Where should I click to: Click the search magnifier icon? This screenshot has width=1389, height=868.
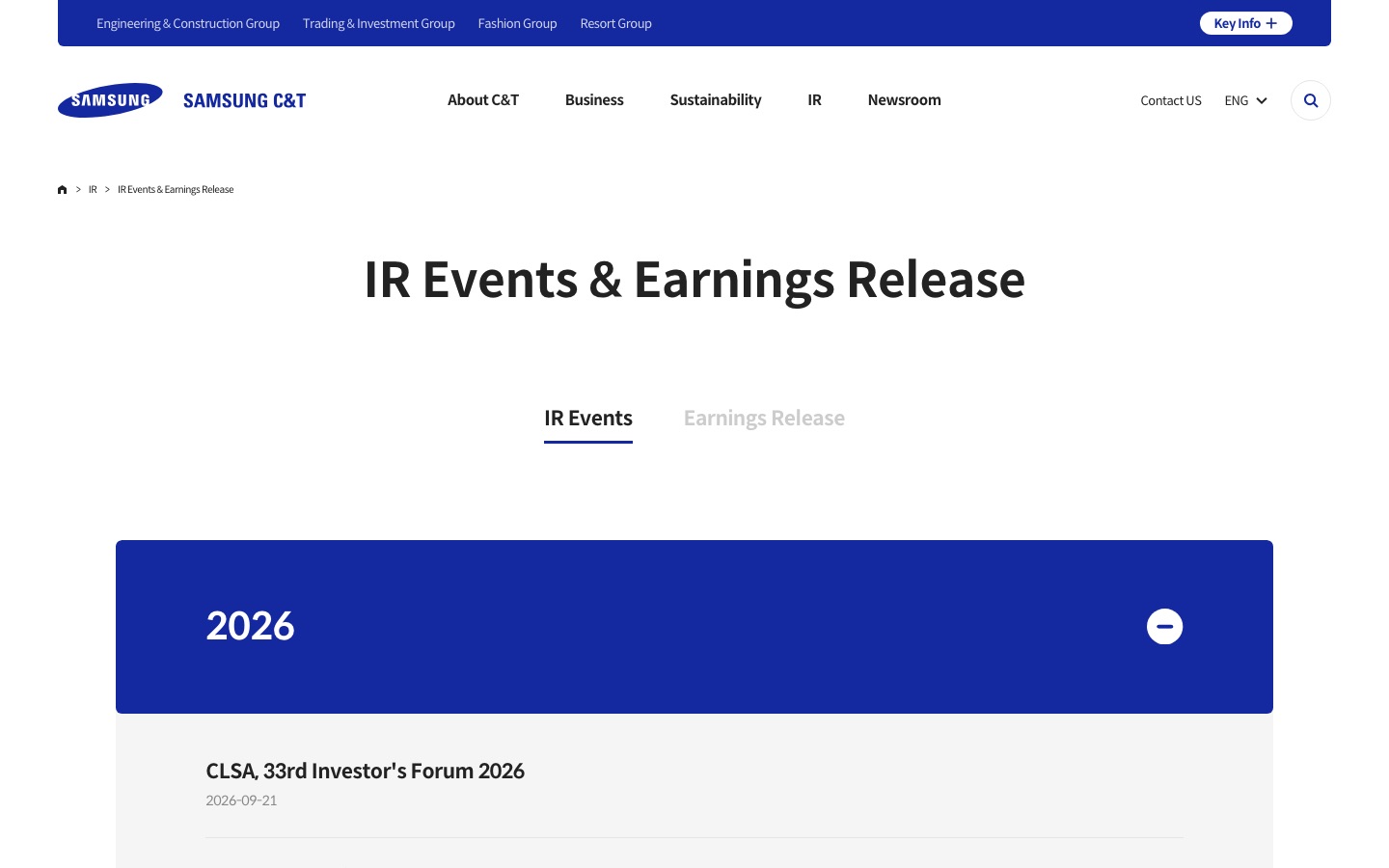1310,100
